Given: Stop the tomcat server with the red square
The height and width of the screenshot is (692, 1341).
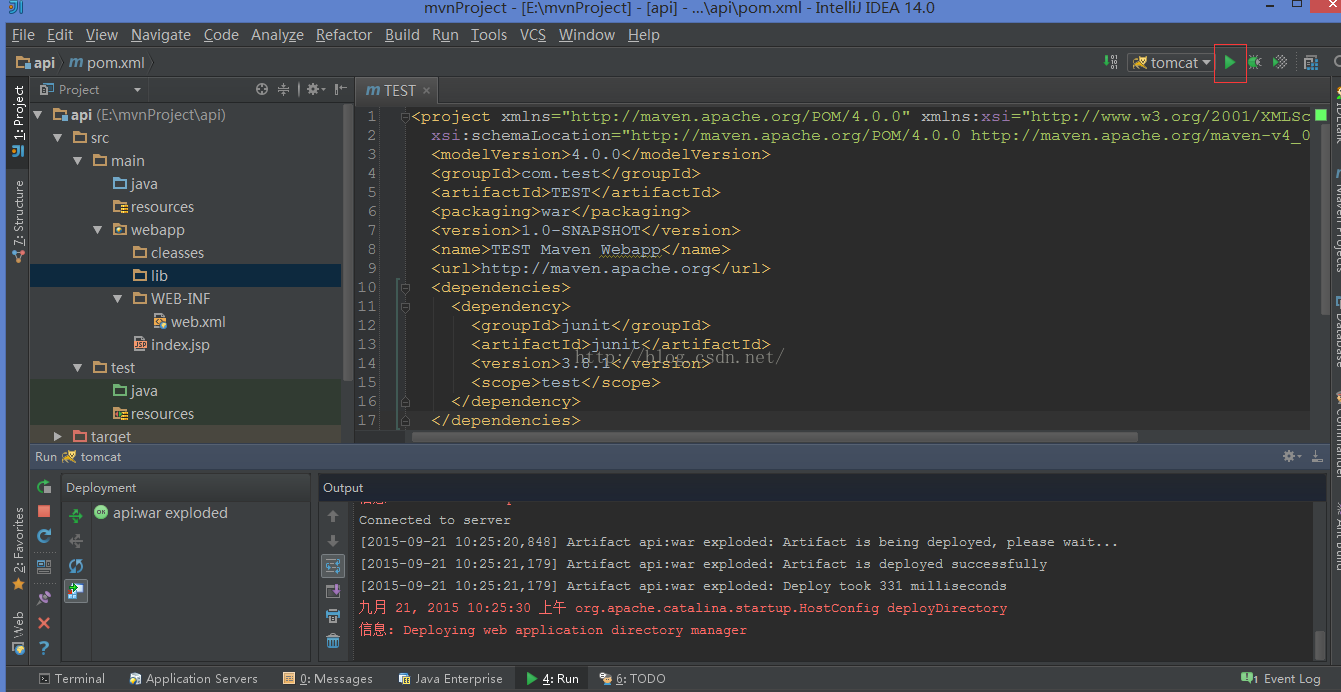Looking at the screenshot, I should click(x=44, y=511).
